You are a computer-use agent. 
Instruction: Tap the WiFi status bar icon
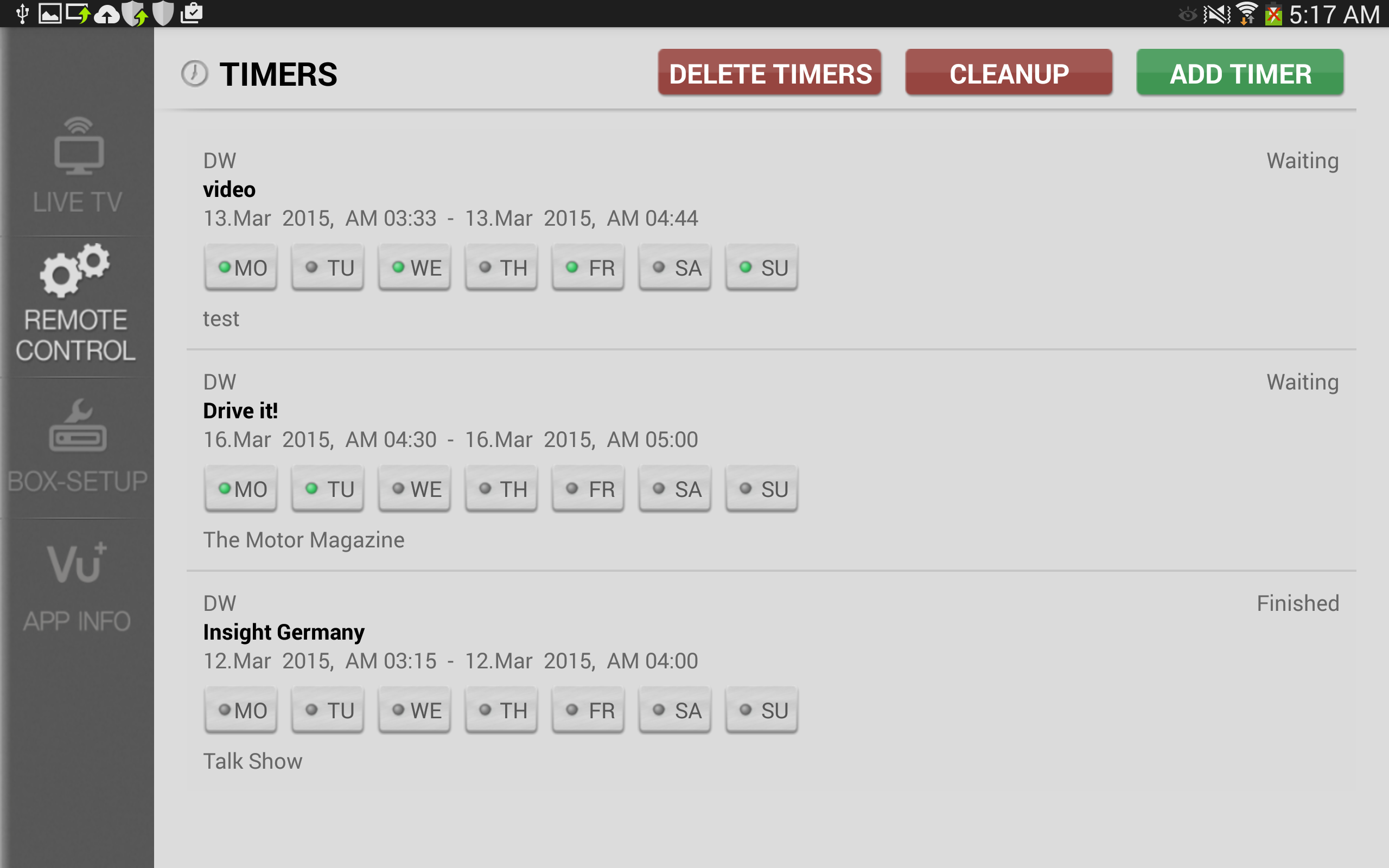click(1246, 13)
